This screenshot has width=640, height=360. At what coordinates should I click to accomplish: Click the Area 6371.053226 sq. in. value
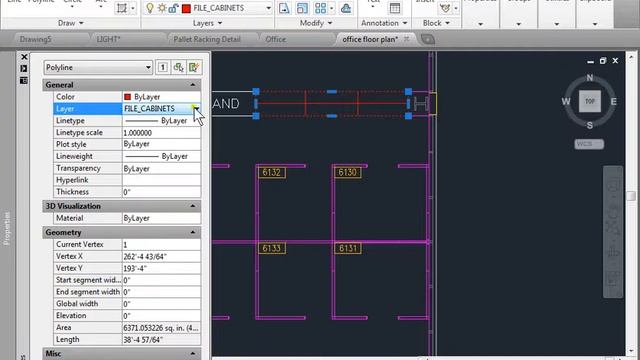(162, 327)
